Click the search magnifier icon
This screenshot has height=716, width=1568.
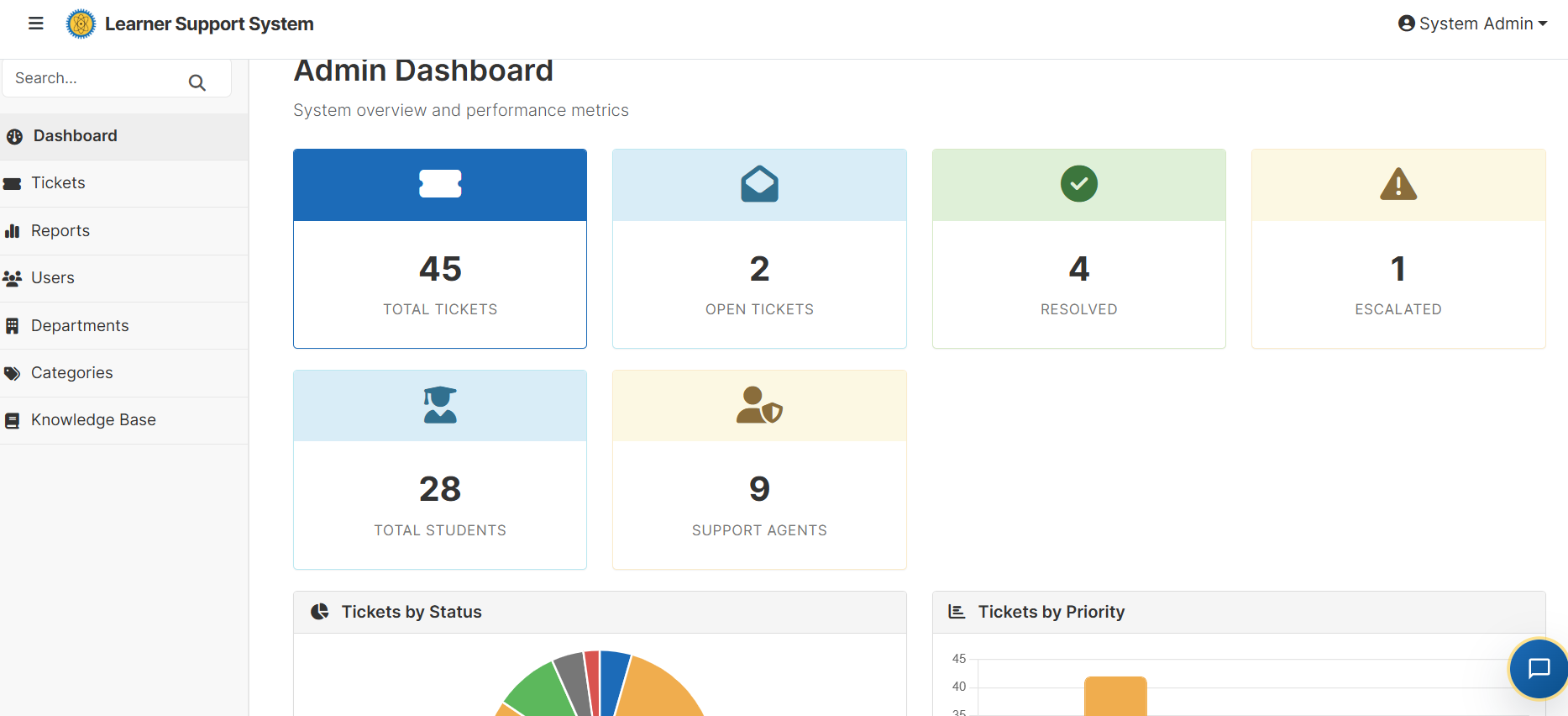pyautogui.click(x=197, y=82)
